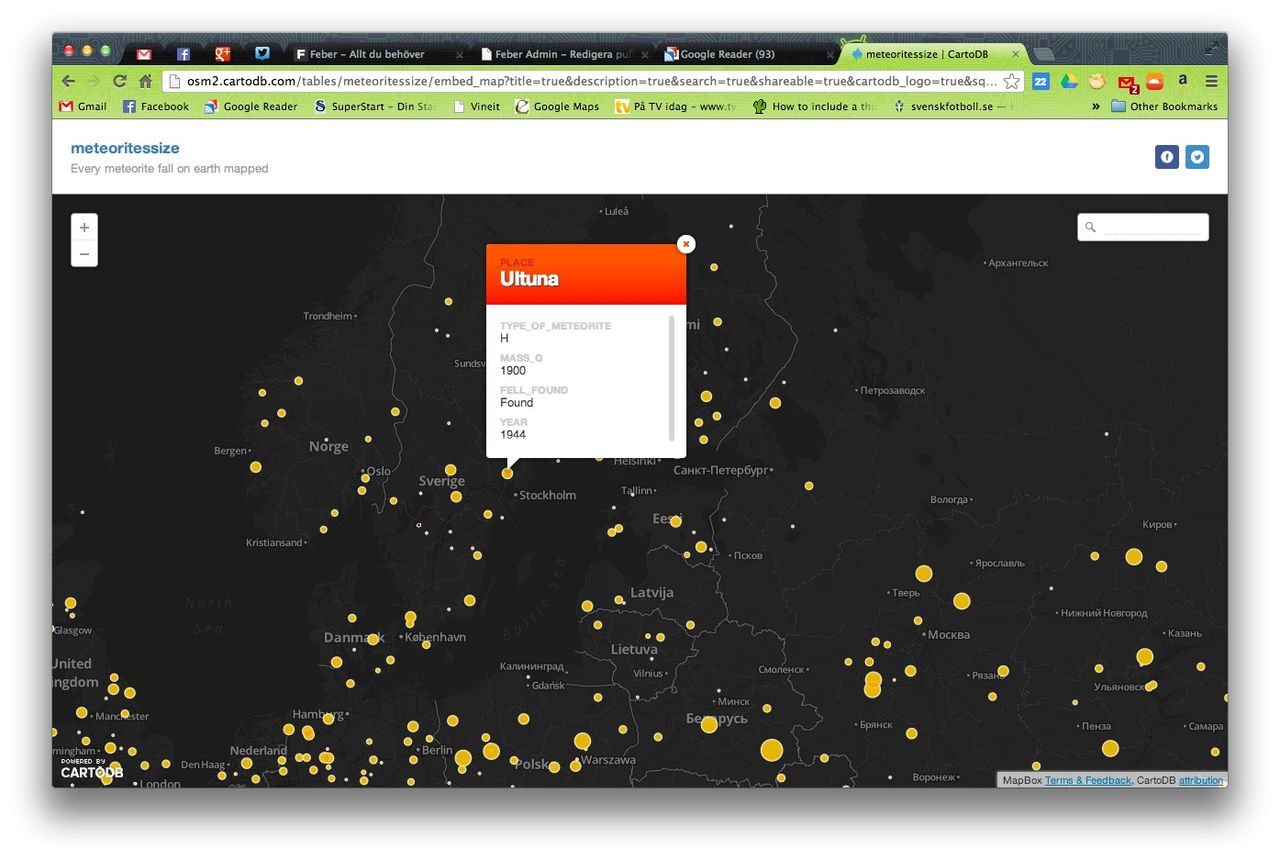Screen dimensions: 1280x860
Task: Click the year value 1944
Action: tap(513, 434)
